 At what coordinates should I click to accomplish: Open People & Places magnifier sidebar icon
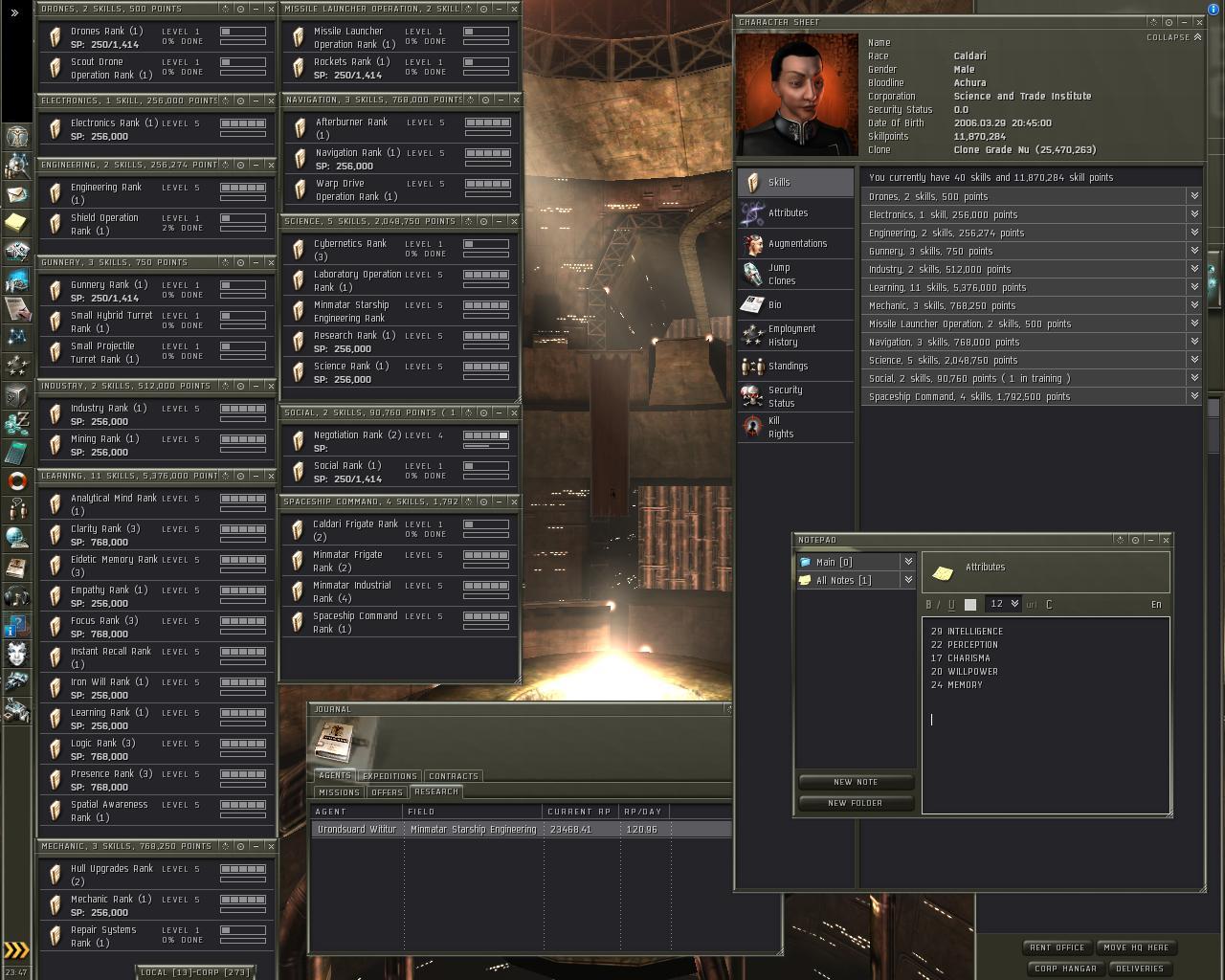pos(16,165)
